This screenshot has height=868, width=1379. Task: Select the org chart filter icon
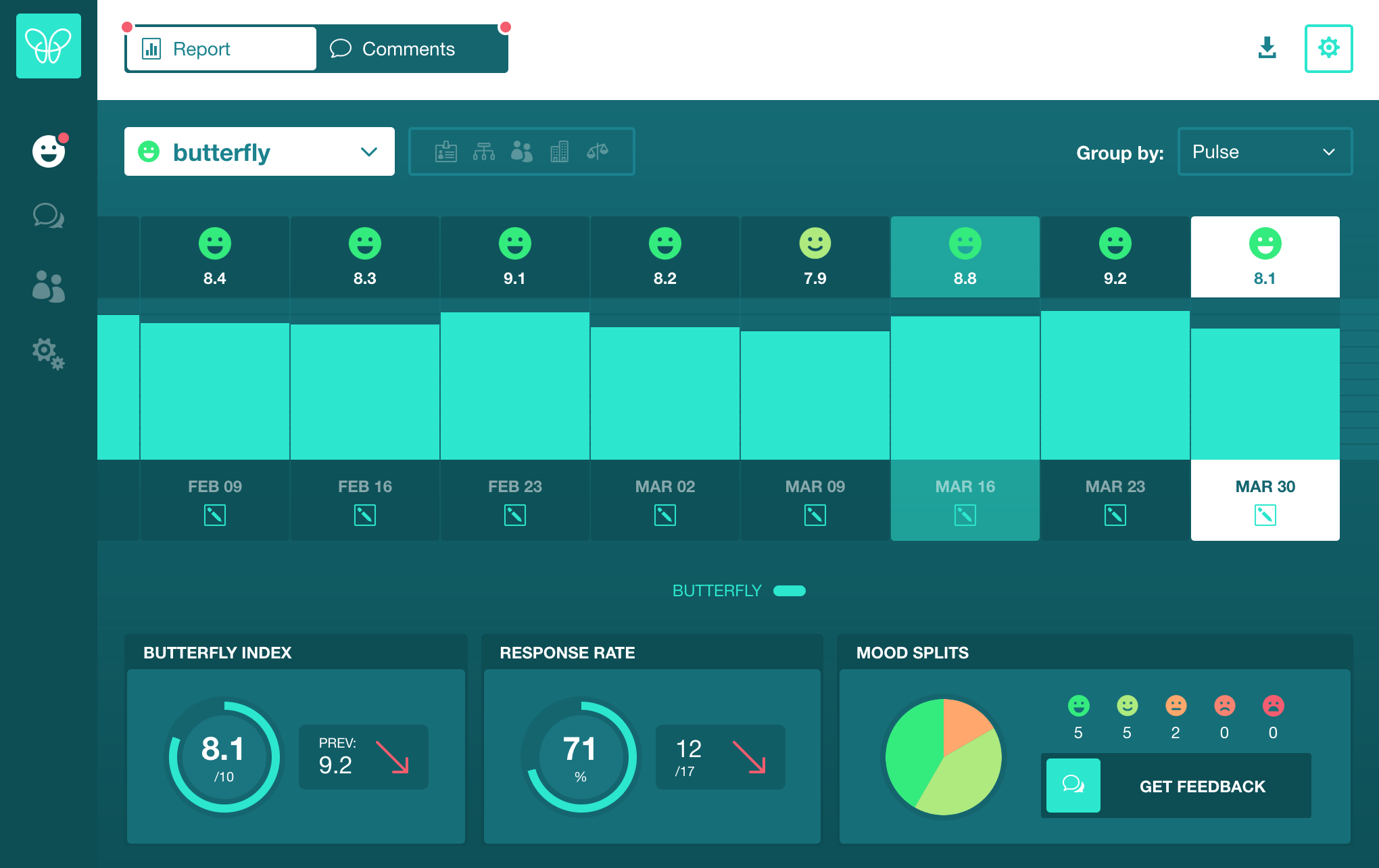[x=484, y=151]
